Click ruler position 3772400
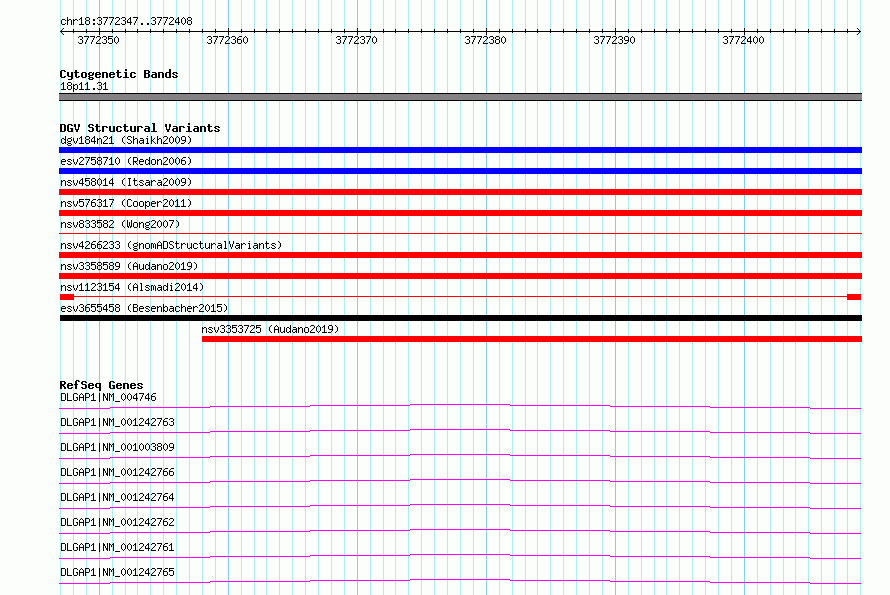Screen dimensions: 890x595 coord(743,40)
